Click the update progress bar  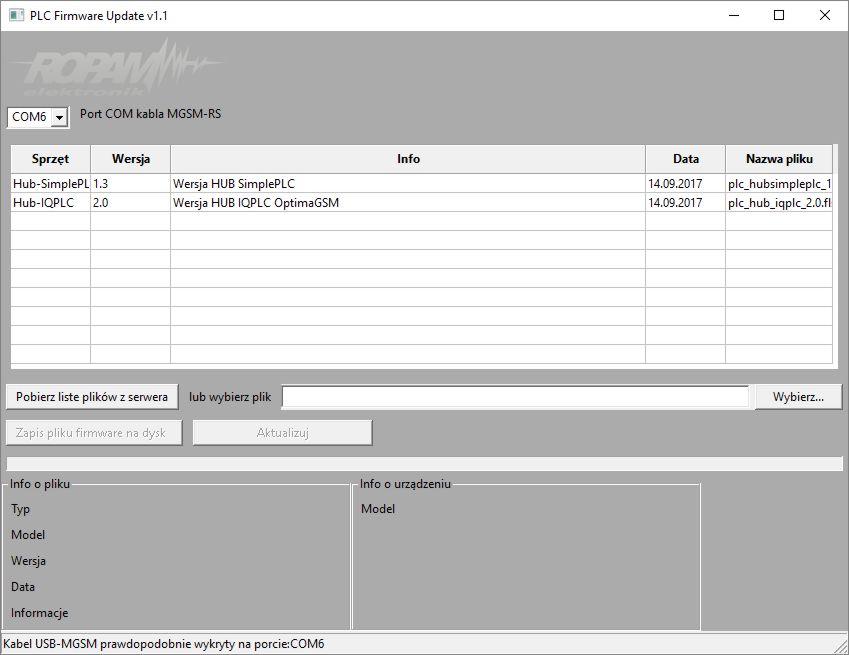tap(424, 463)
